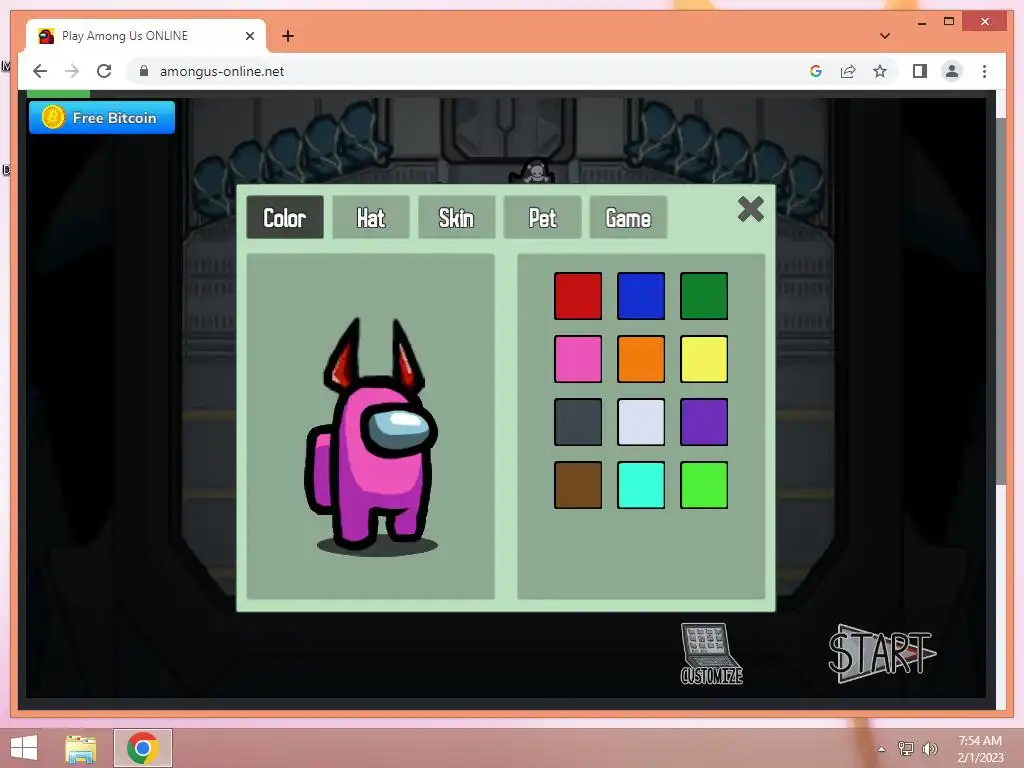Open a new browser tab

point(288,36)
